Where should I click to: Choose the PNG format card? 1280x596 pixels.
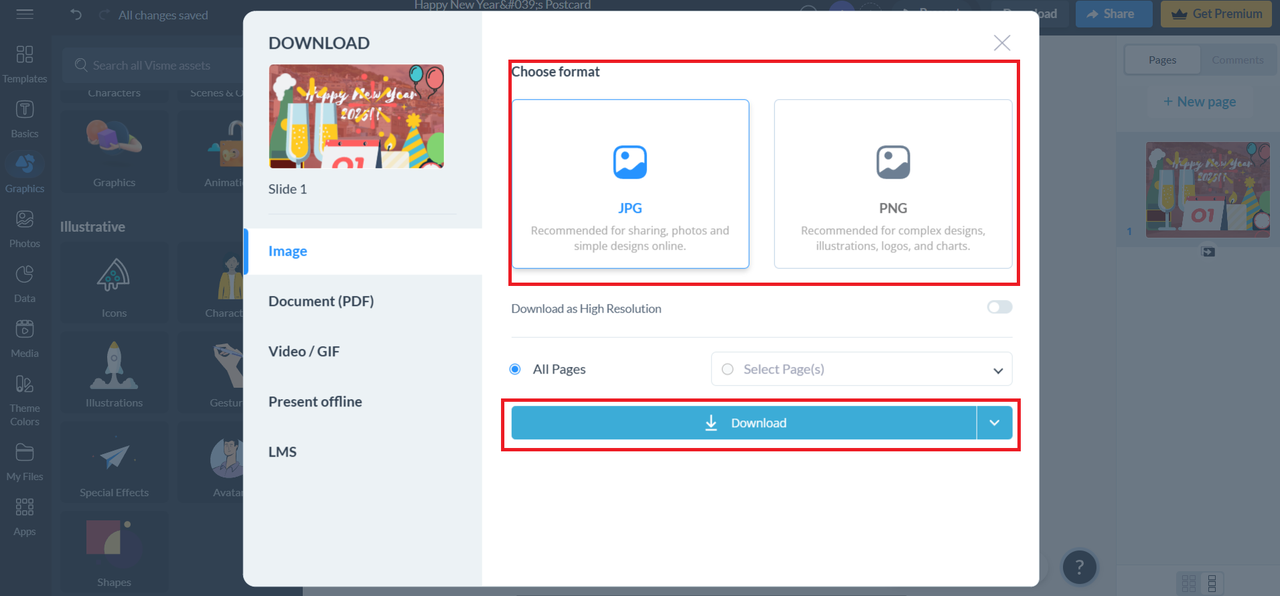tap(893, 184)
